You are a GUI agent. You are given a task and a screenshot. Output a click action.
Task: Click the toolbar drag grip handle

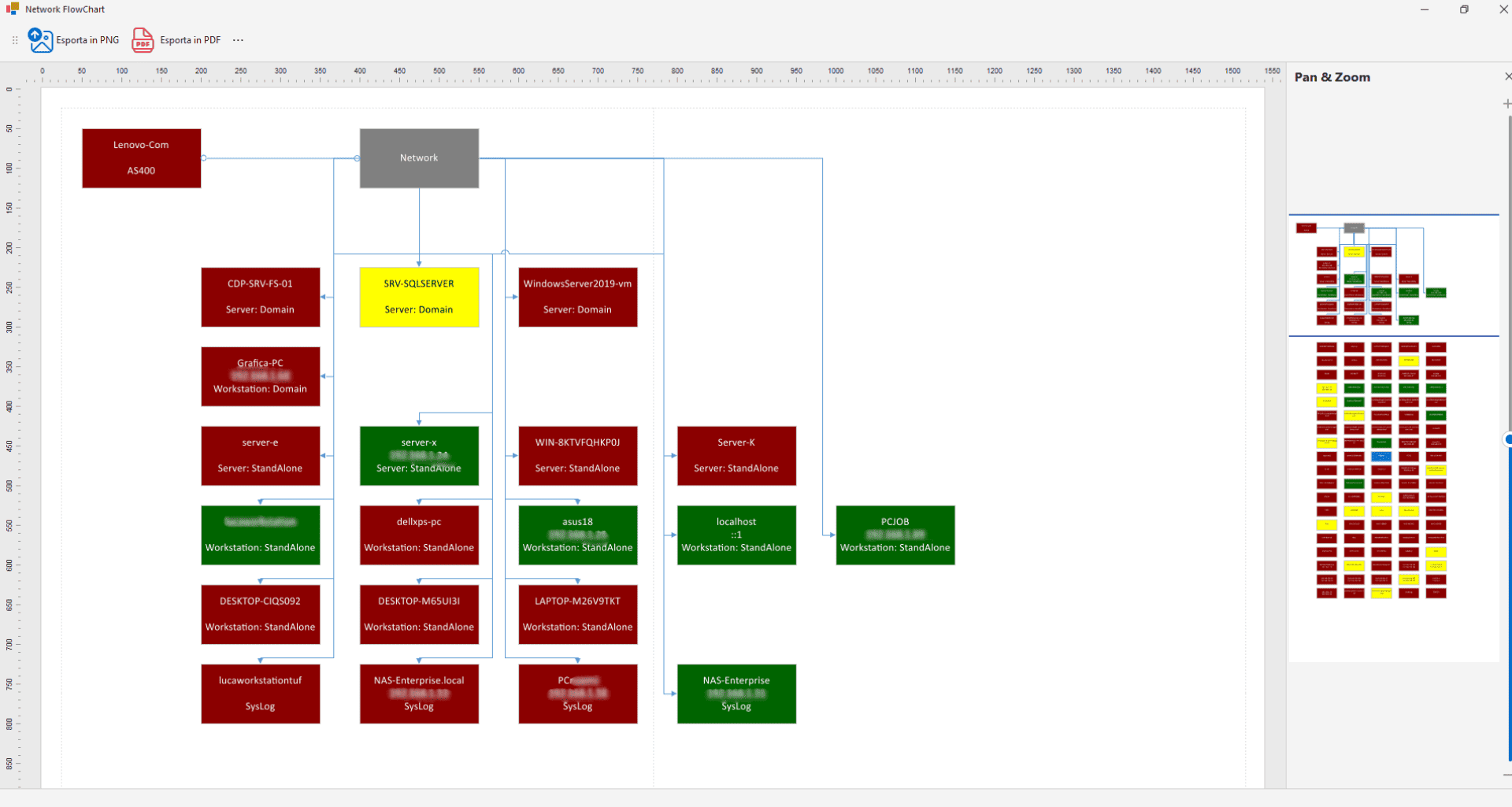(x=15, y=40)
